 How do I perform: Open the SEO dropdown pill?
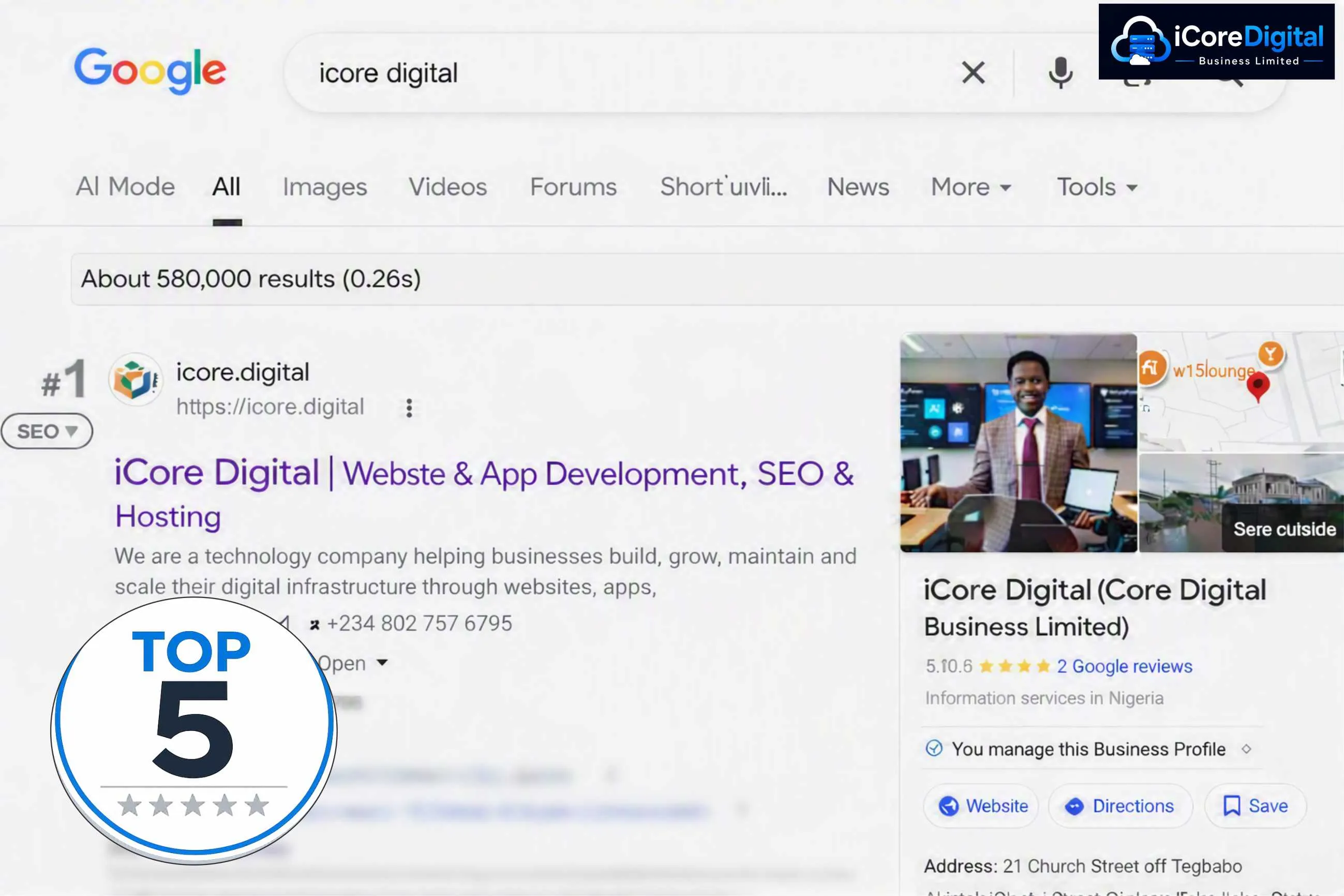[47, 431]
